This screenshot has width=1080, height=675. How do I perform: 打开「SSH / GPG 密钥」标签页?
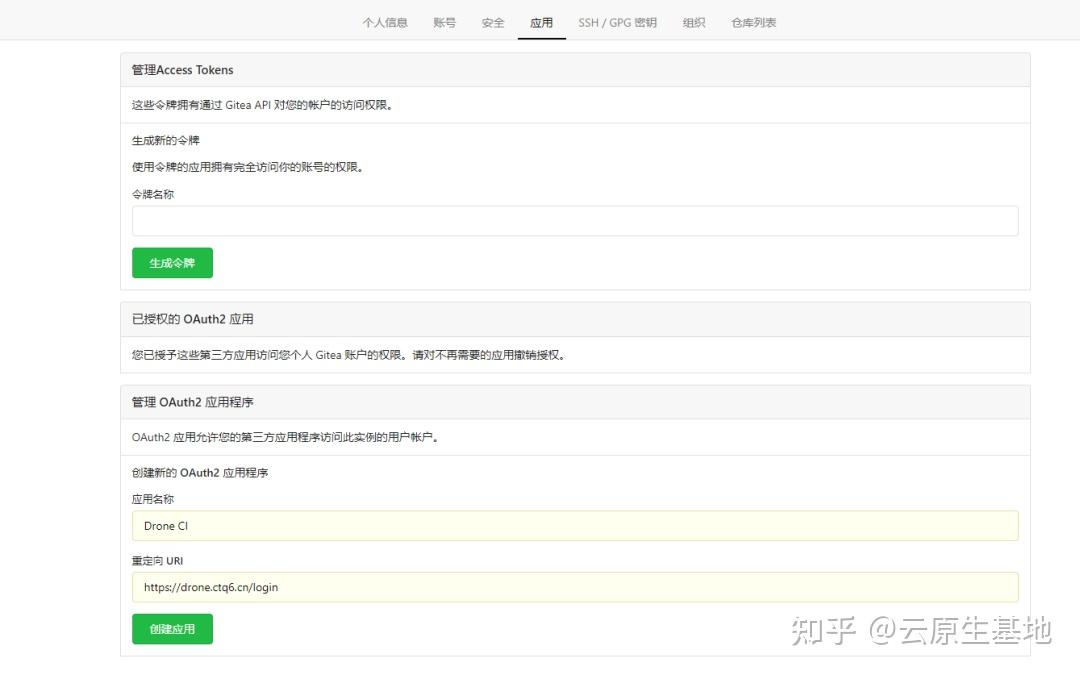618,21
